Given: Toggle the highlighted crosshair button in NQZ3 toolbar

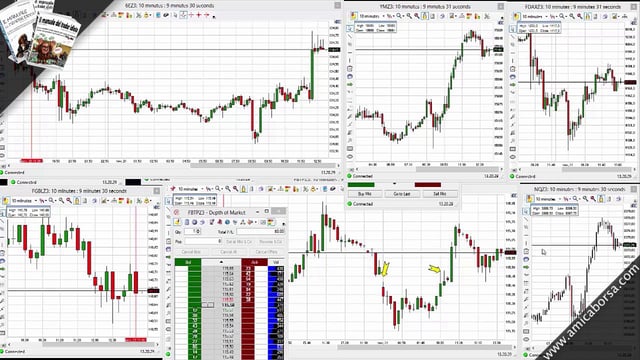Looking at the screenshot, I should (601, 199).
